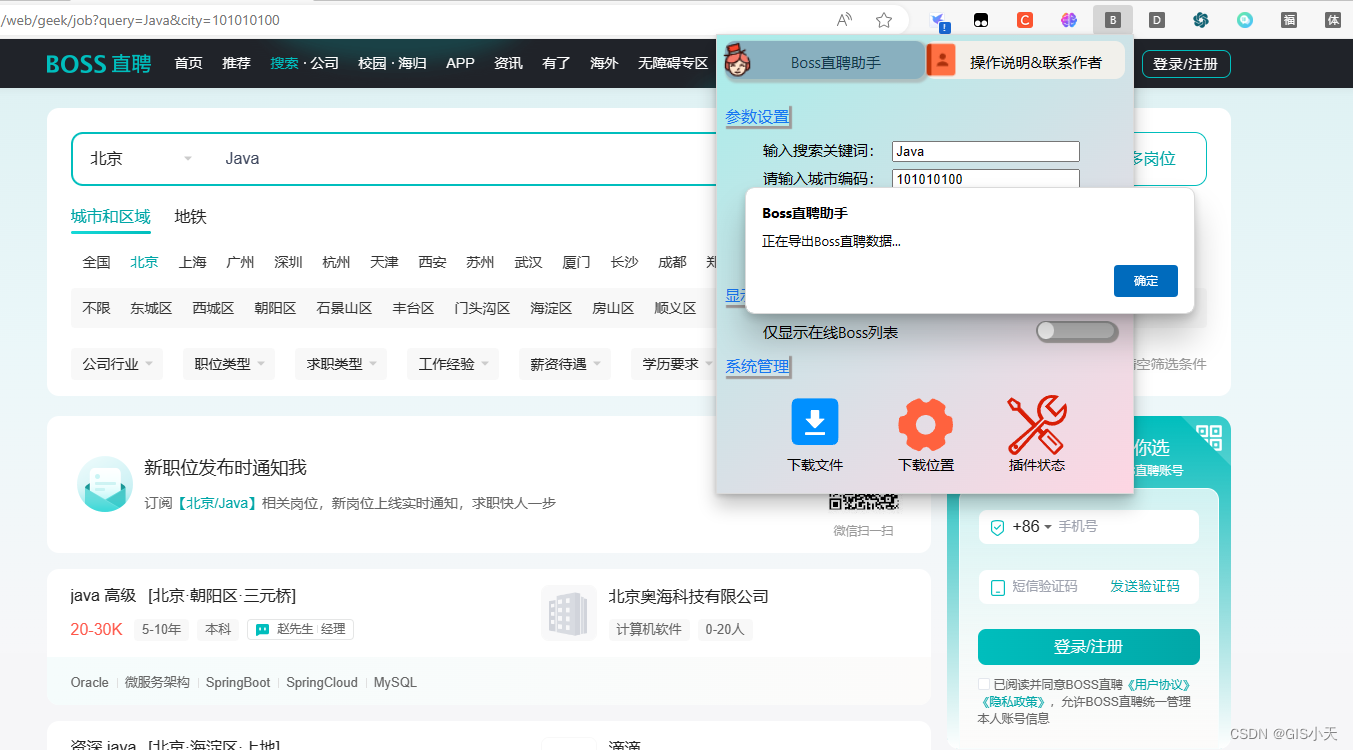Check the BOSS直聘 user agreement checkbox
Screen dimensions: 1353x750
(983, 683)
